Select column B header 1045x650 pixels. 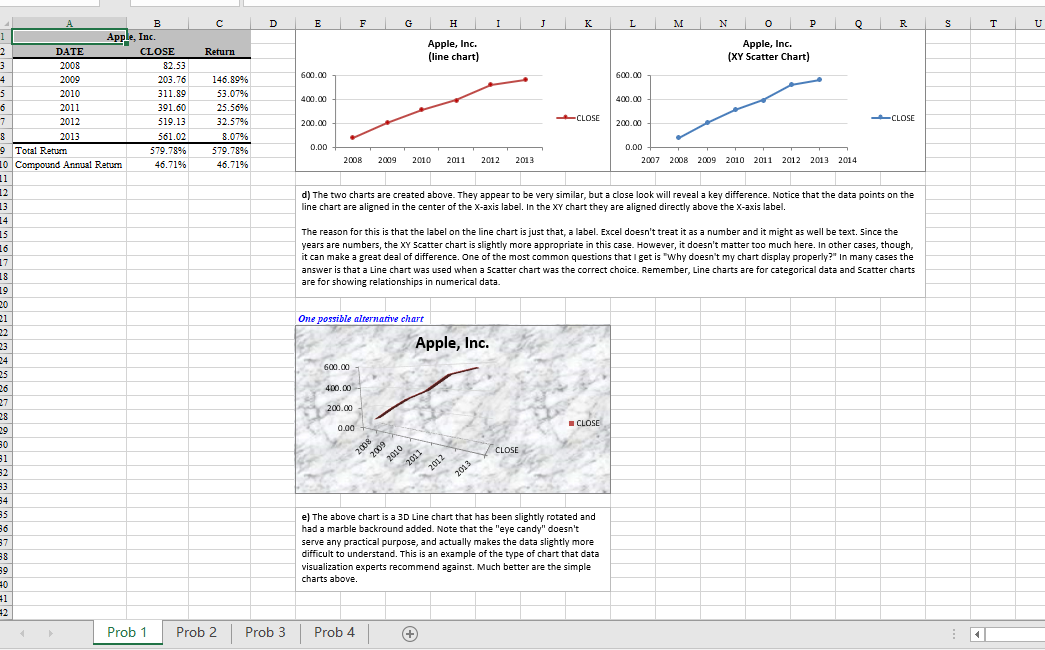click(157, 23)
